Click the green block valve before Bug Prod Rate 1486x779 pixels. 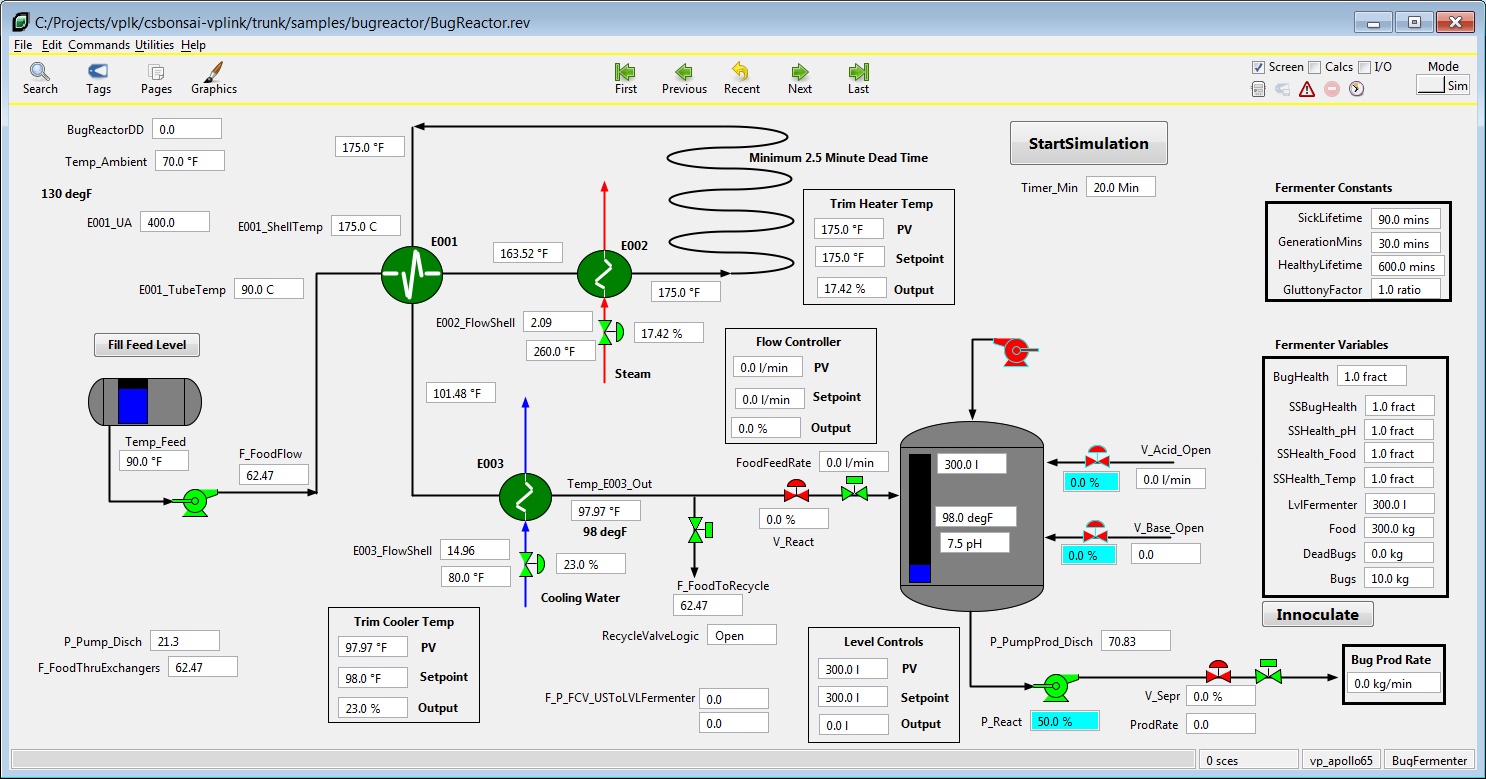click(1269, 671)
